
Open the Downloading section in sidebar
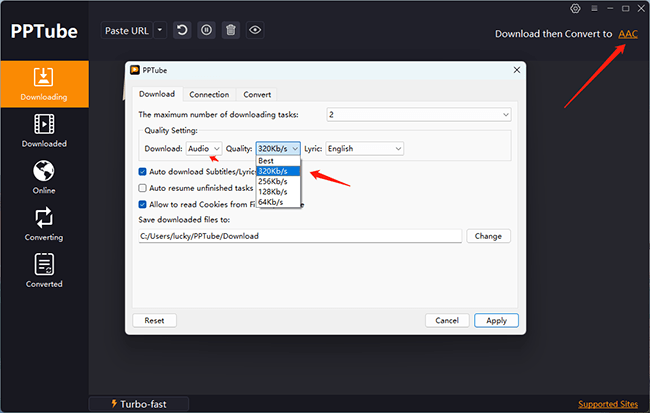pos(44,84)
